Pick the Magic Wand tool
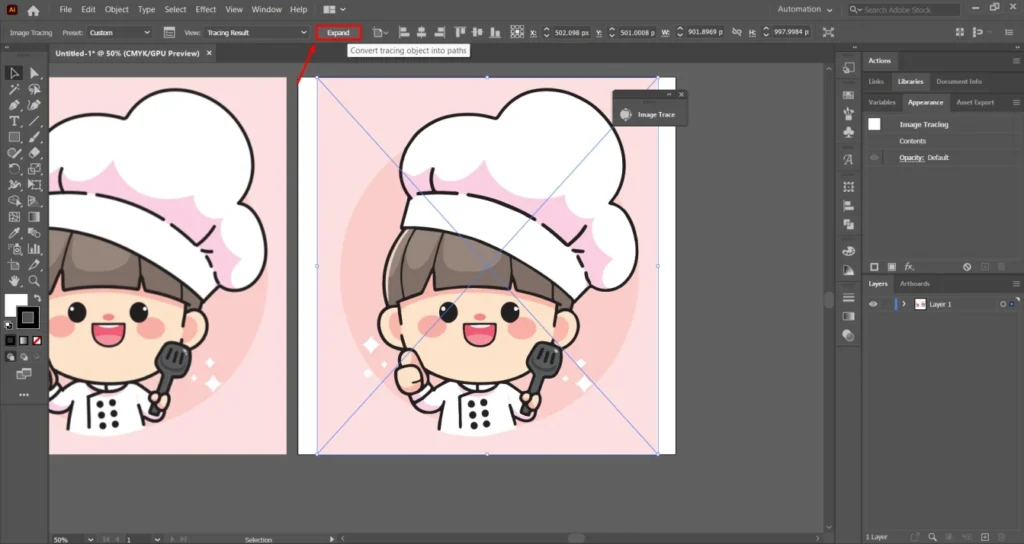The image size is (1024, 544). coord(14,89)
